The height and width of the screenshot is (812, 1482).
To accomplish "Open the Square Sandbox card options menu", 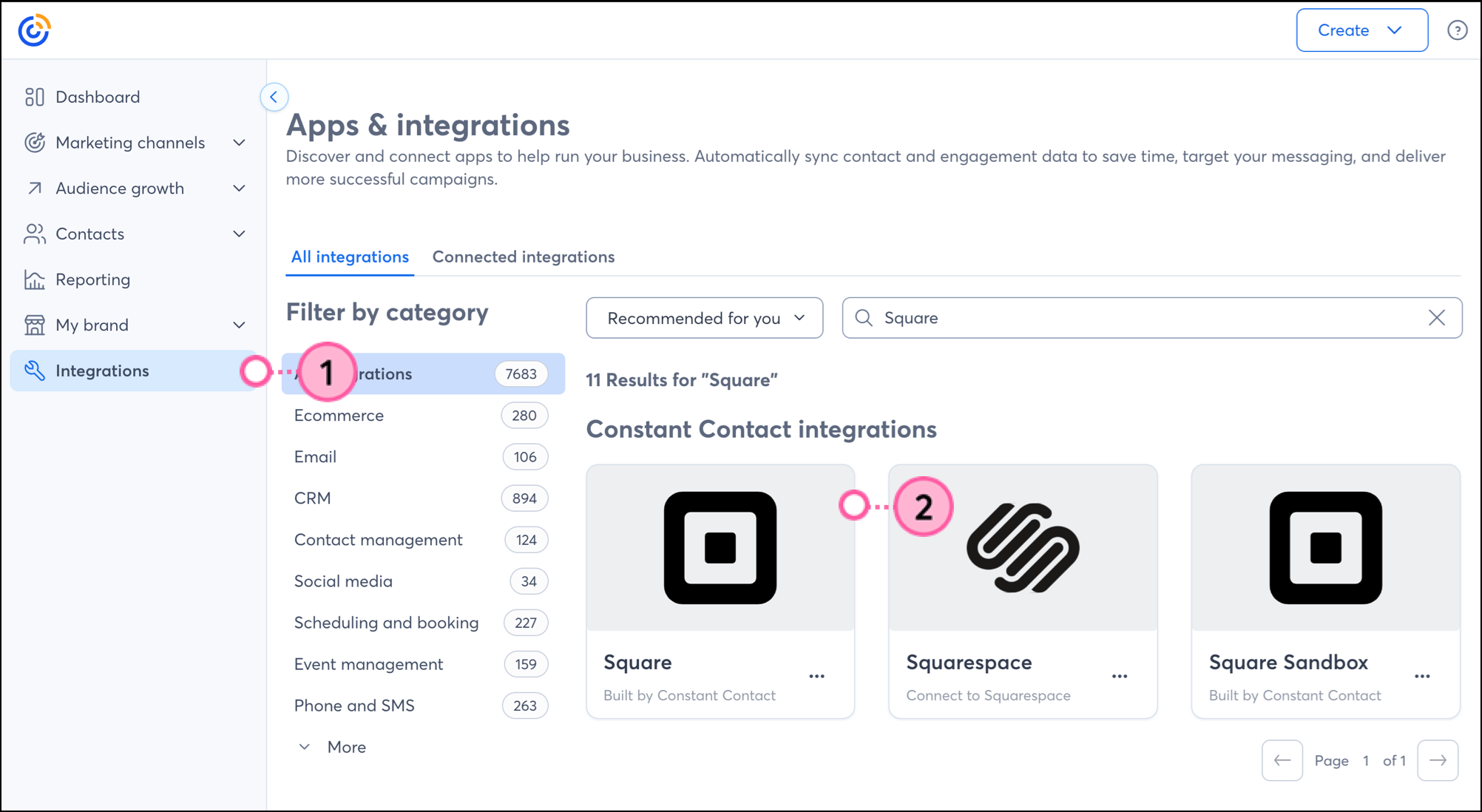I will pyautogui.click(x=1422, y=677).
